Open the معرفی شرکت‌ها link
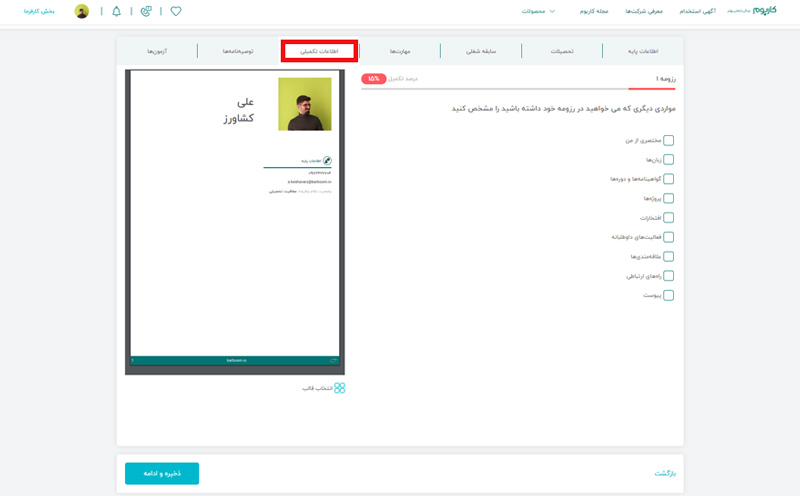 coord(644,11)
